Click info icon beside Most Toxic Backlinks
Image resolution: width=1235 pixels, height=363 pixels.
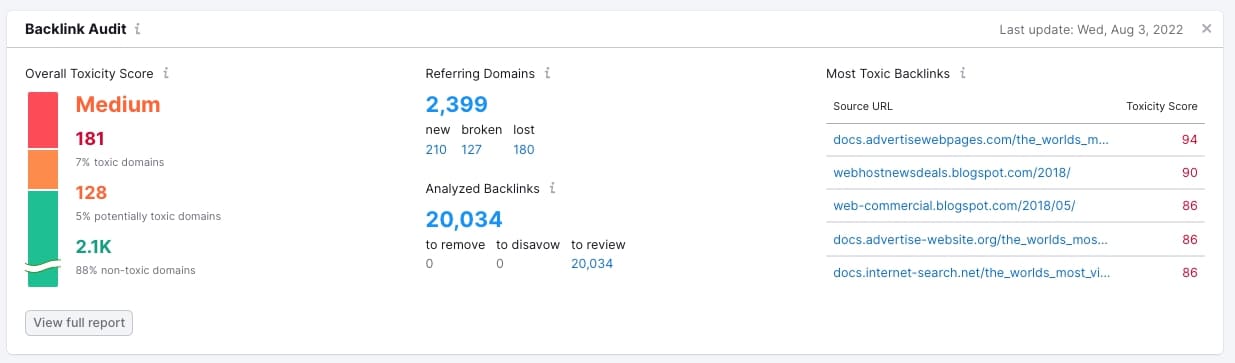pyautogui.click(x=962, y=73)
